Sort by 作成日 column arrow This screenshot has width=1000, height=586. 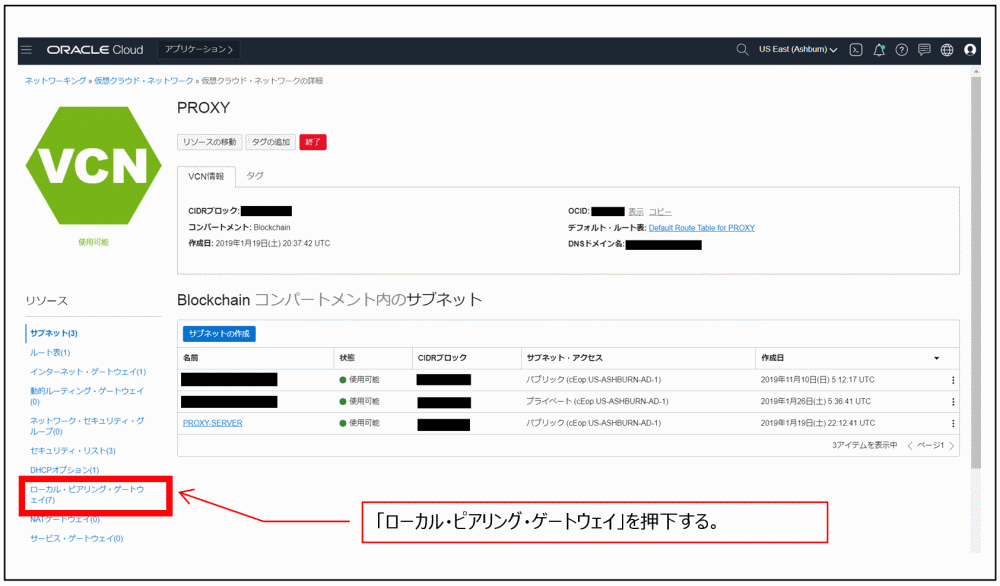point(937,358)
